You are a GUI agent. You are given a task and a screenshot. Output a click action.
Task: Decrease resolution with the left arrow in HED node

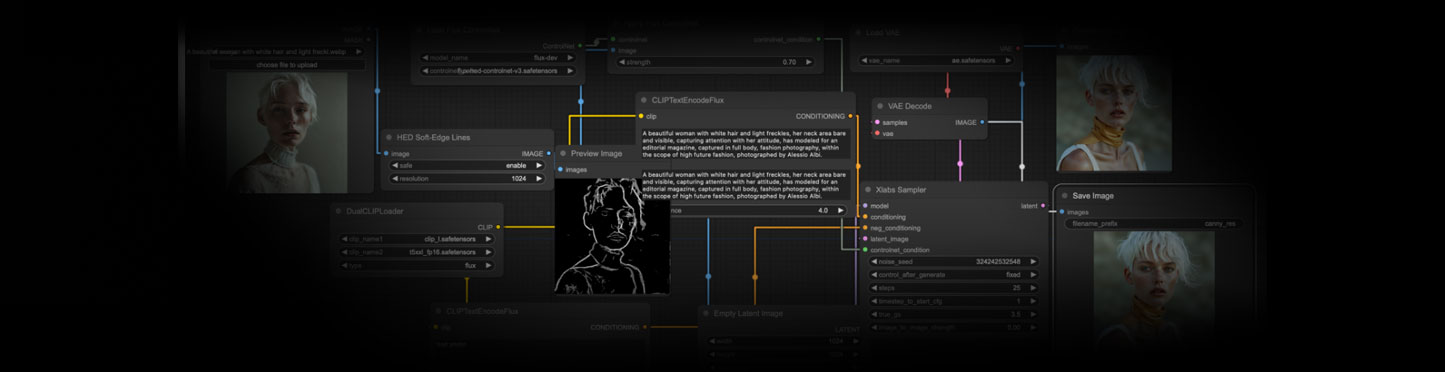[396, 179]
